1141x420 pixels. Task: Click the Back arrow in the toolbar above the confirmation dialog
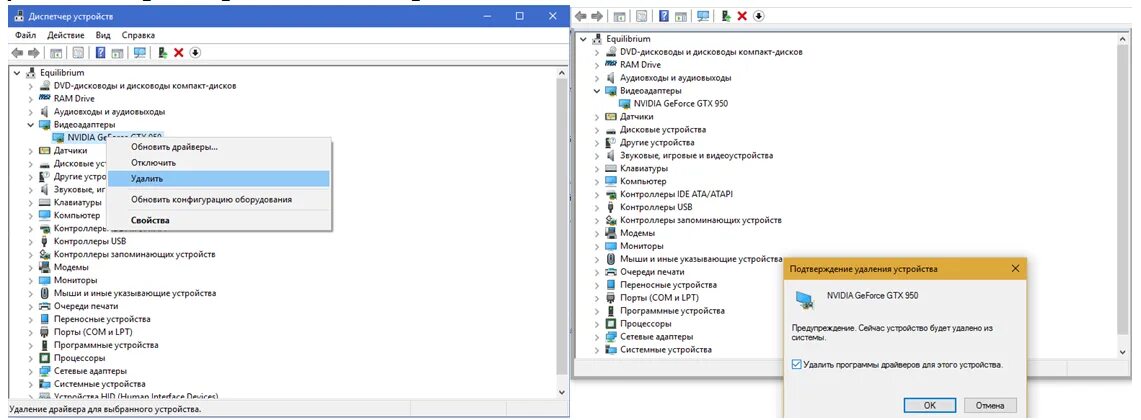click(581, 16)
